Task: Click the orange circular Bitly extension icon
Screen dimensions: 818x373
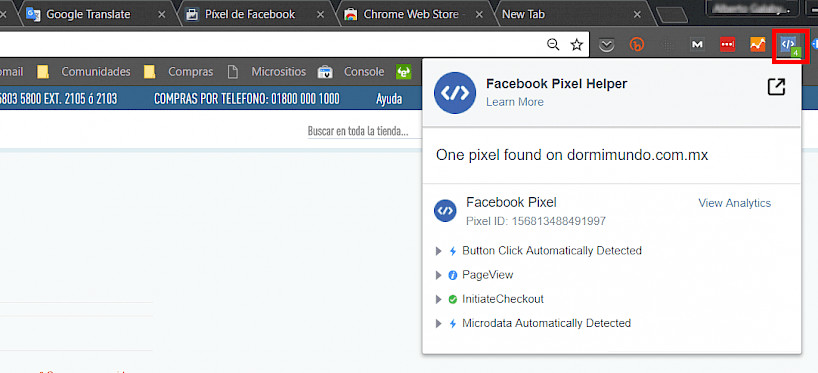Action: (636, 45)
